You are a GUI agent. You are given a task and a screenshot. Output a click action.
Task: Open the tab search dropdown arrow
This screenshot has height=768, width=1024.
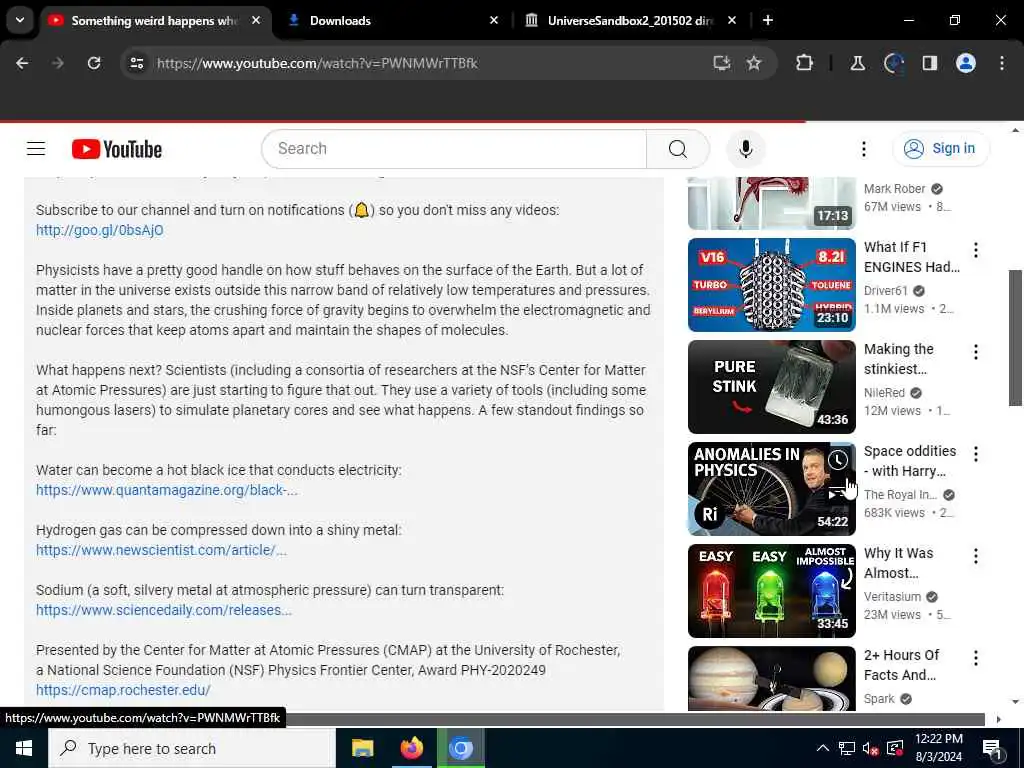coord(20,20)
